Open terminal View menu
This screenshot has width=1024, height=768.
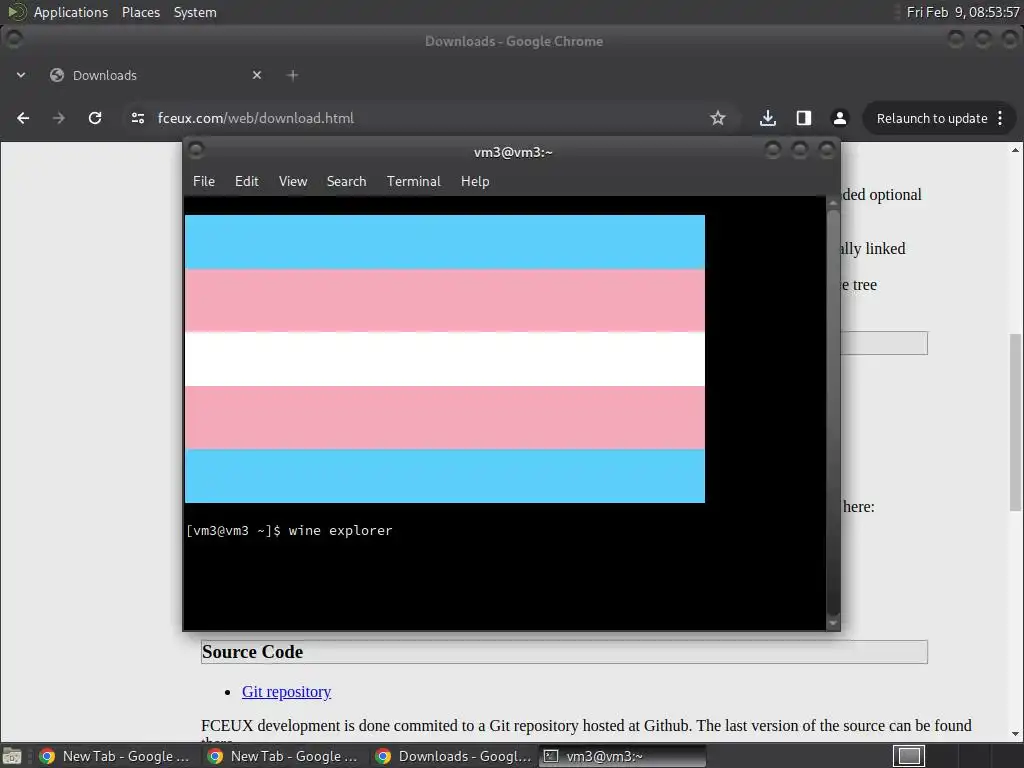pos(293,182)
